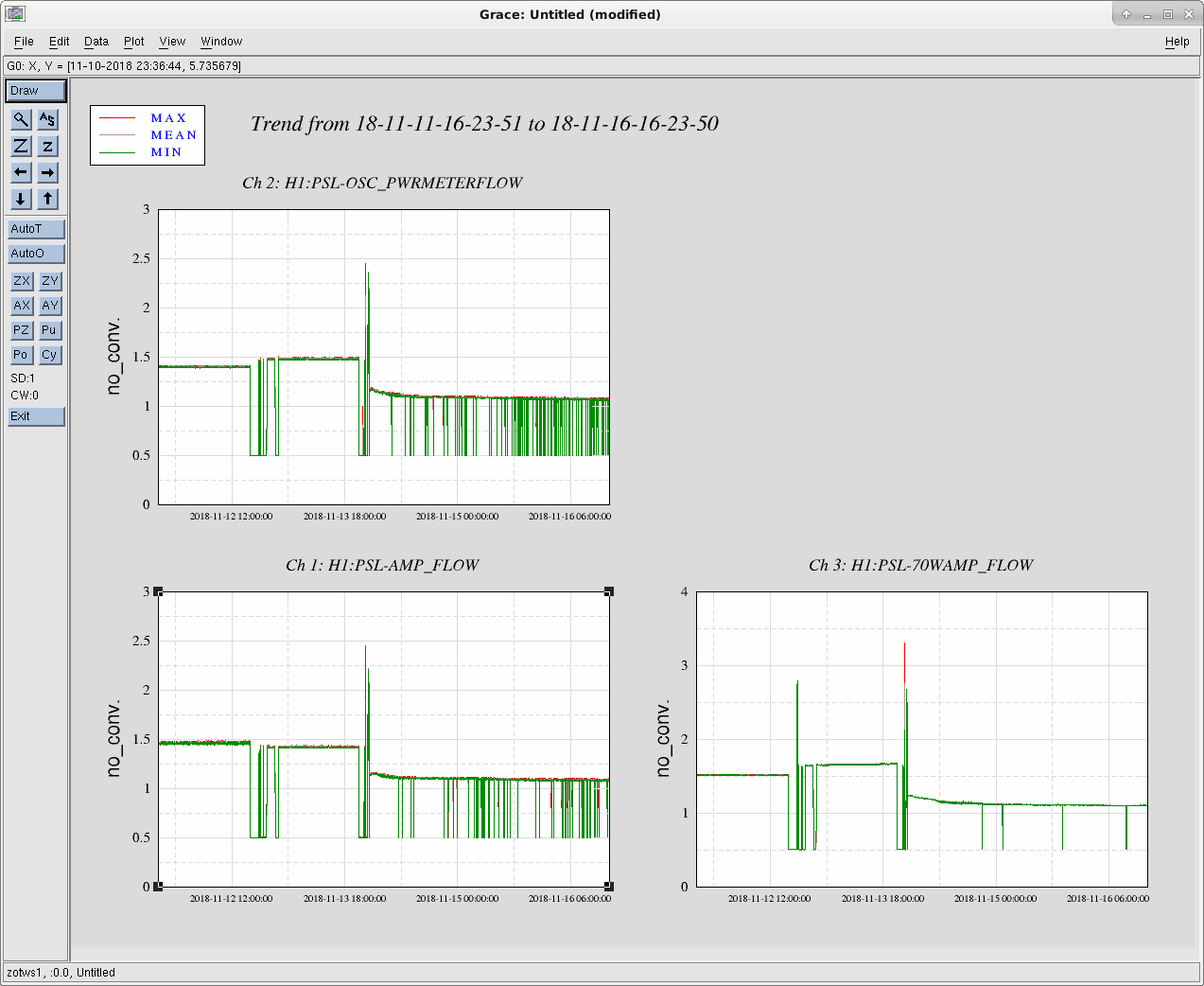
Task: Select the magnifier zoom tool
Action: point(21,119)
